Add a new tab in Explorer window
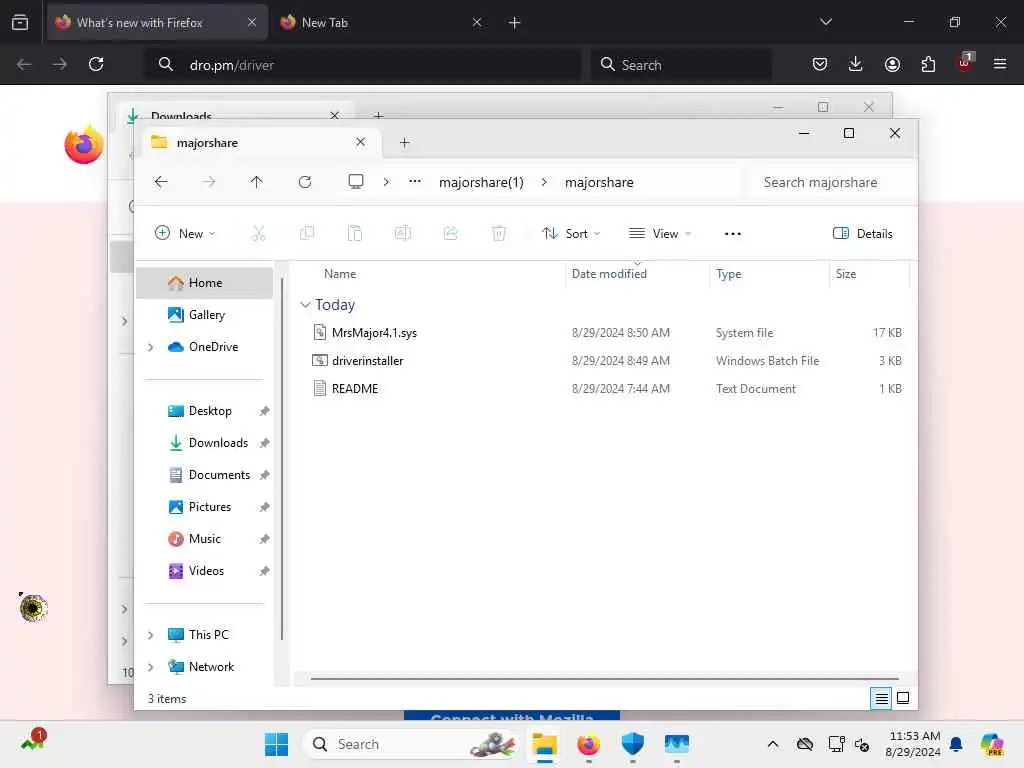Image resolution: width=1024 pixels, height=768 pixels. point(405,142)
